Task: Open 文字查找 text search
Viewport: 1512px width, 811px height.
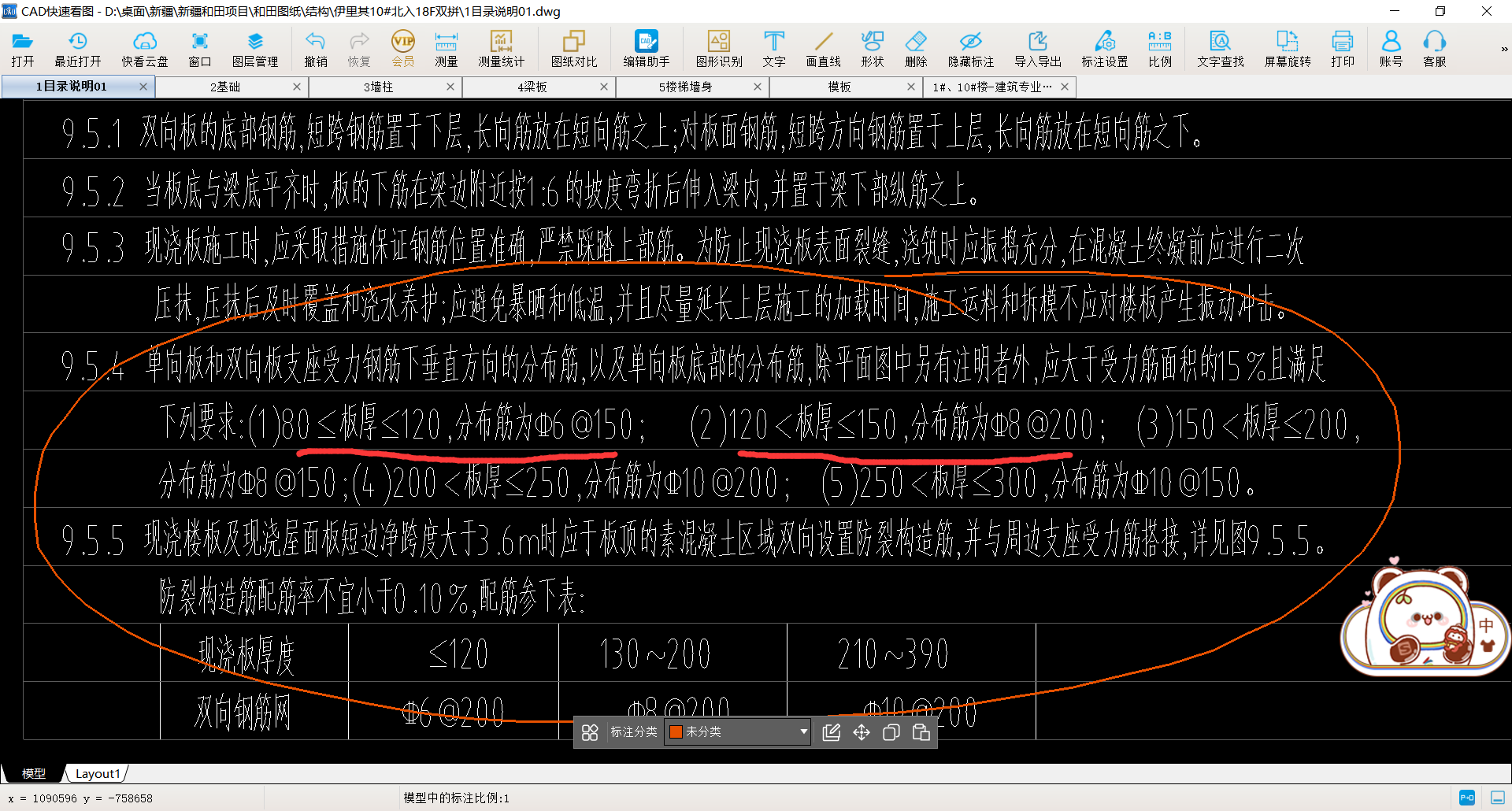Action: tap(1221, 49)
